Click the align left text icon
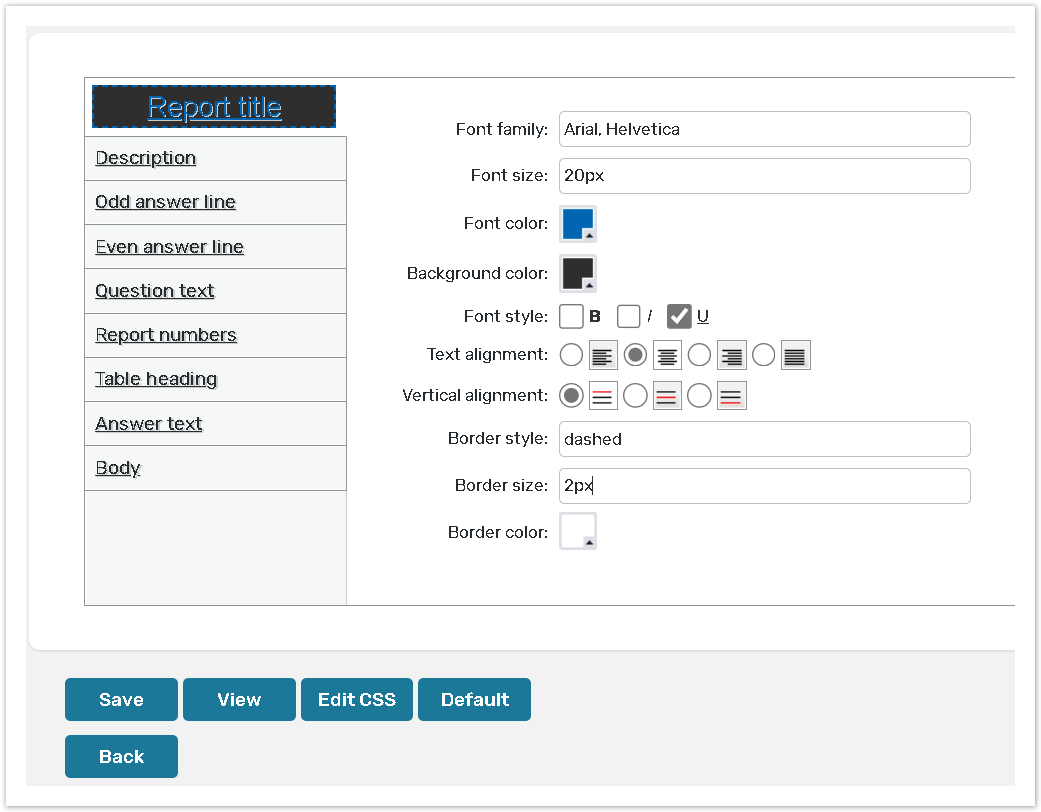 tap(603, 356)
